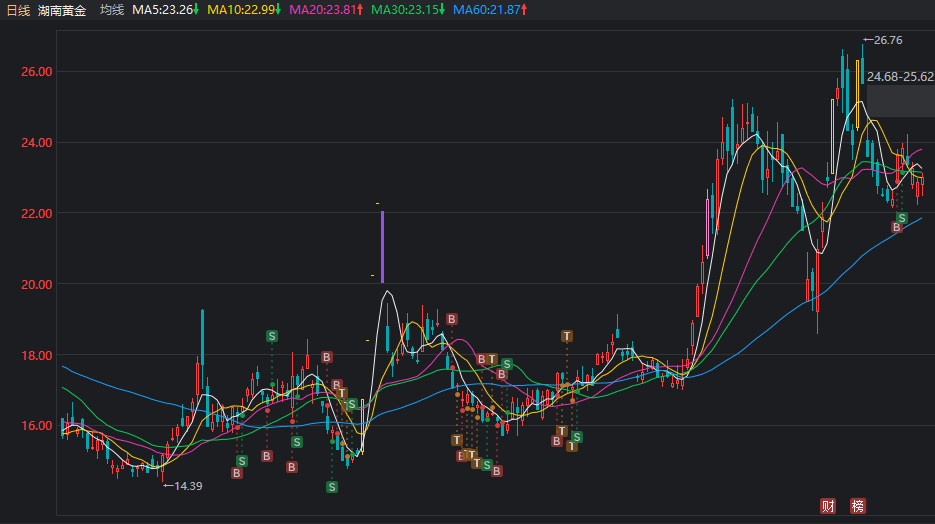This screenshot has height=524, width=935.
Task: Click the 26.76 high price label
Action: pos(887,40)
